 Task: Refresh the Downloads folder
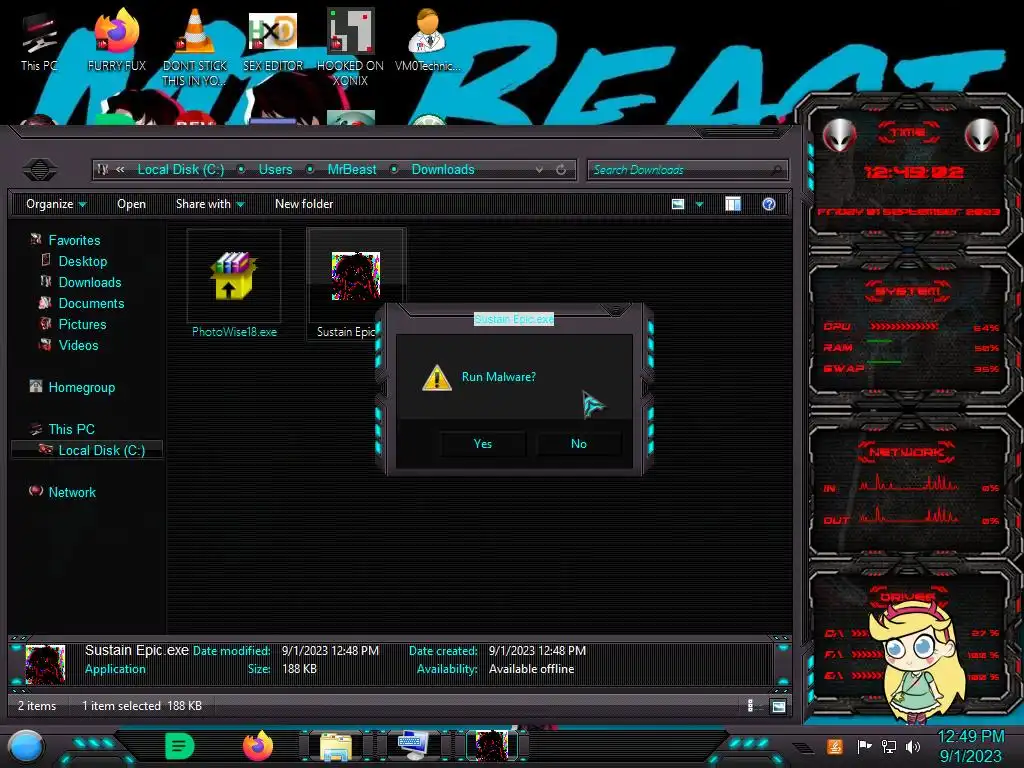click(x=561, y=170)
